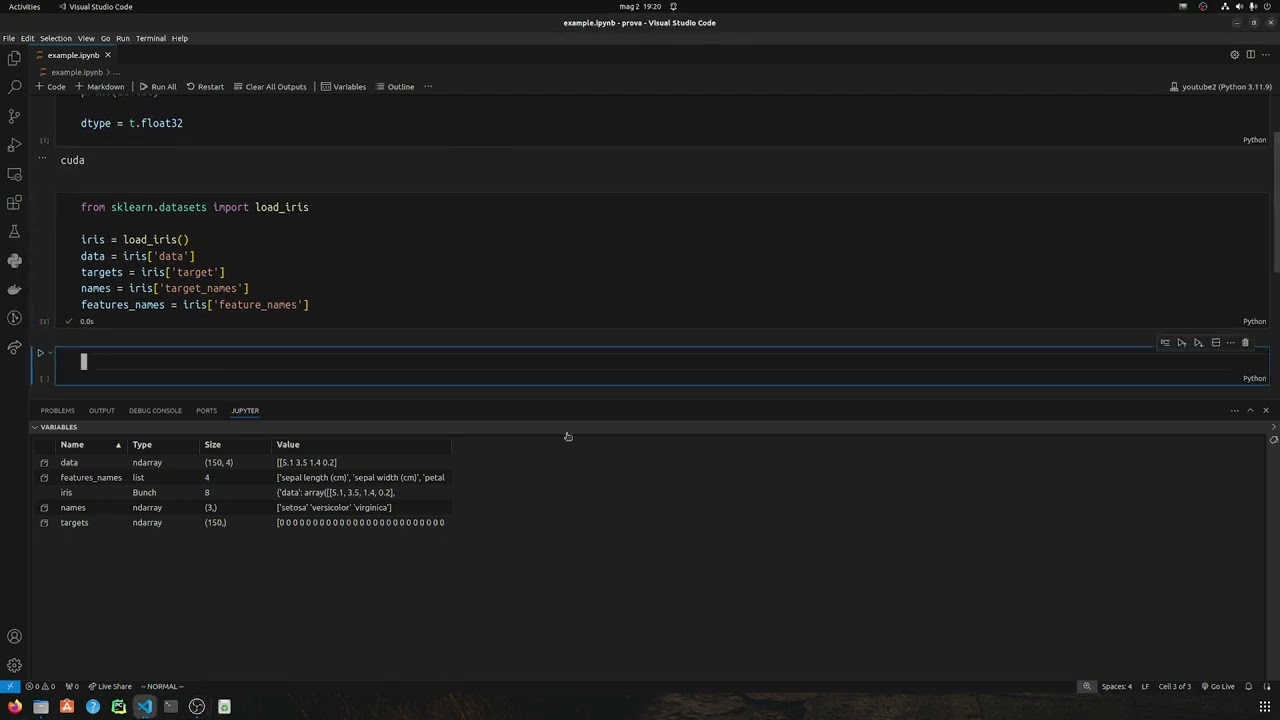The image size is (1280, 720).
Task: Expand the output ellipsis beside cuda output
Action: pos(42,159)
